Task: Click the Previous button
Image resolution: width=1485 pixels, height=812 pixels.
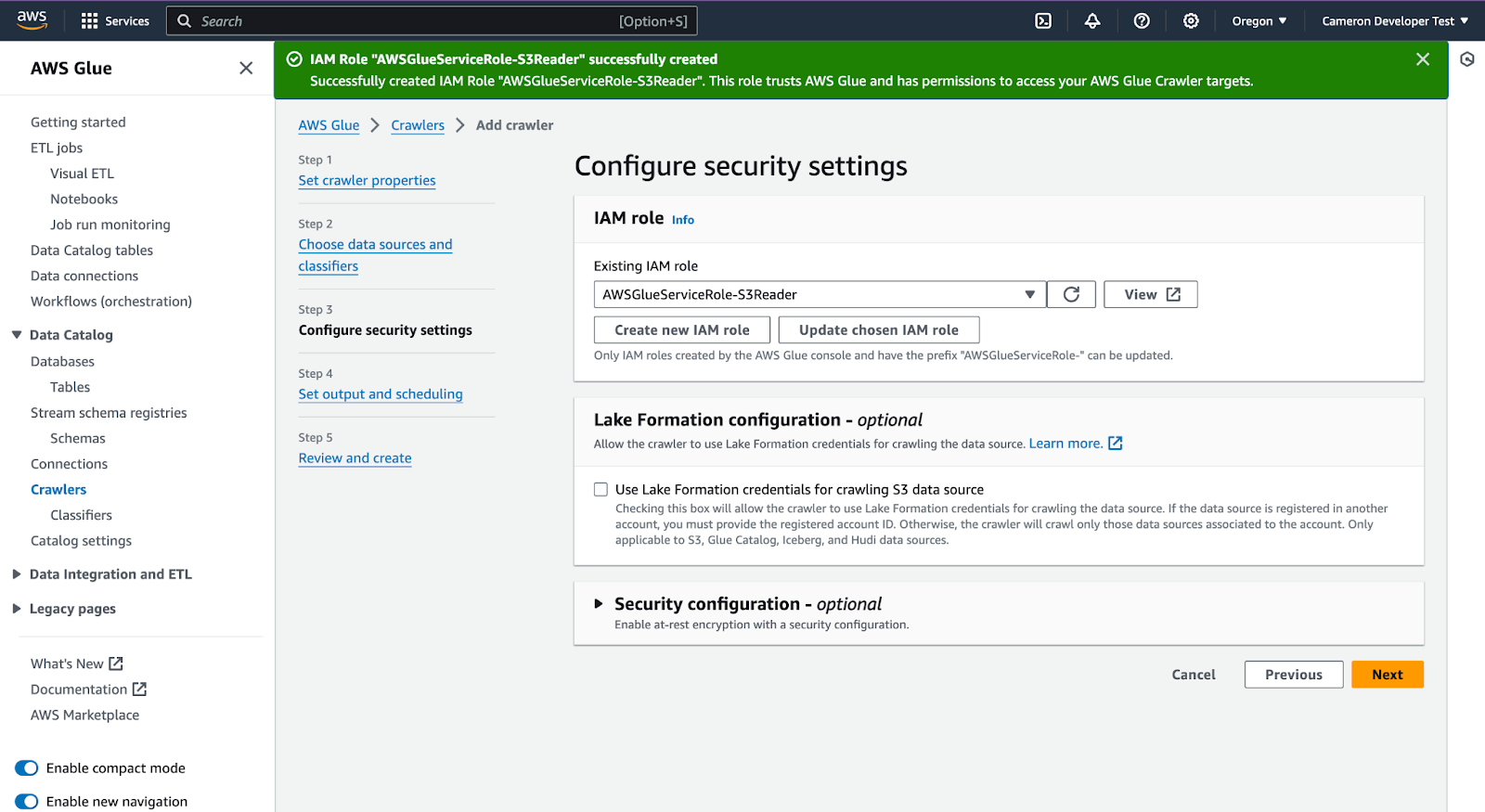Action: coord(1293,675)
